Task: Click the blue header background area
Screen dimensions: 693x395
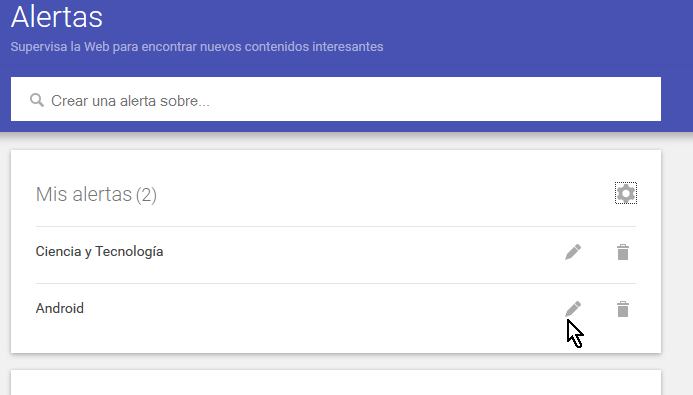Action: click(x=530, y=35)
